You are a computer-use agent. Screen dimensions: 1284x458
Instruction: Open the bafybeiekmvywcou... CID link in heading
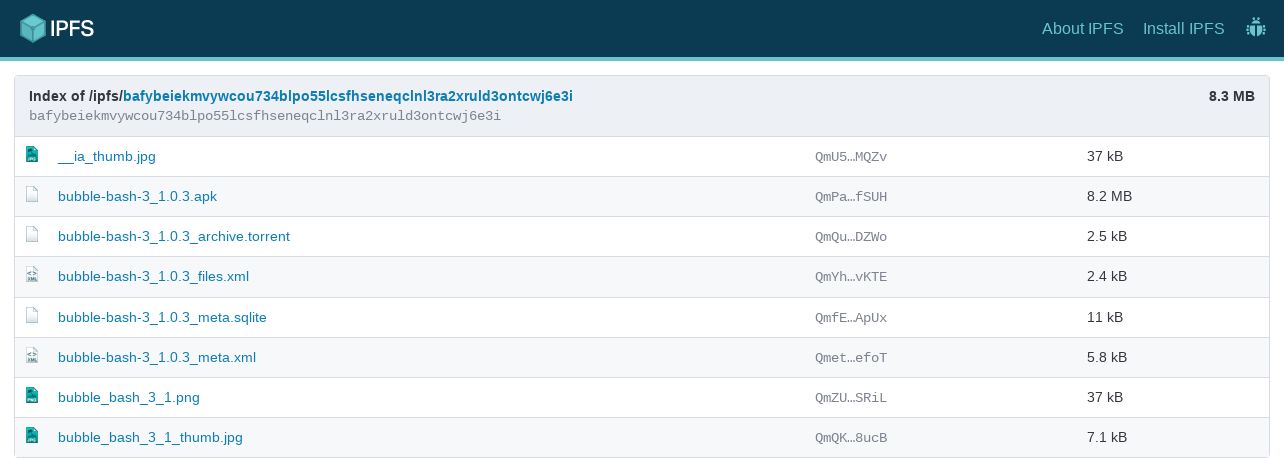(x=348, y=96)
